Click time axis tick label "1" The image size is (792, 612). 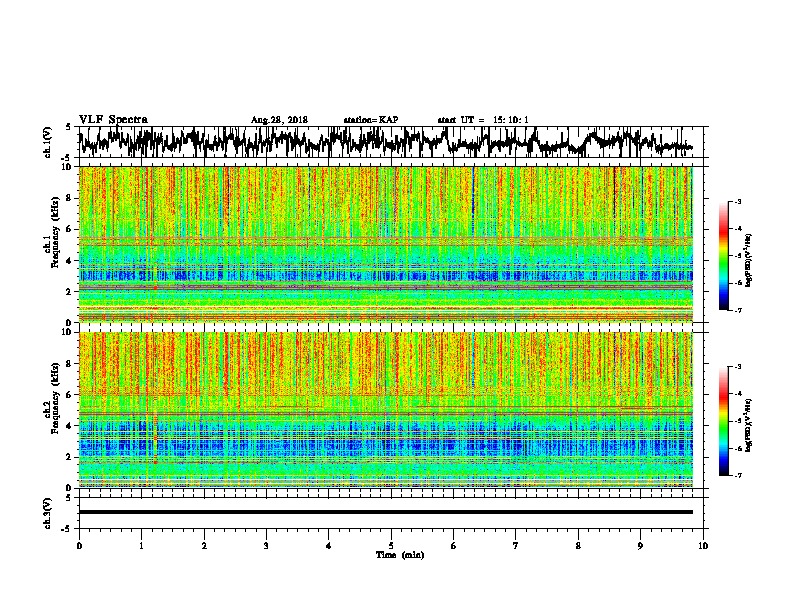click(141, 546)
